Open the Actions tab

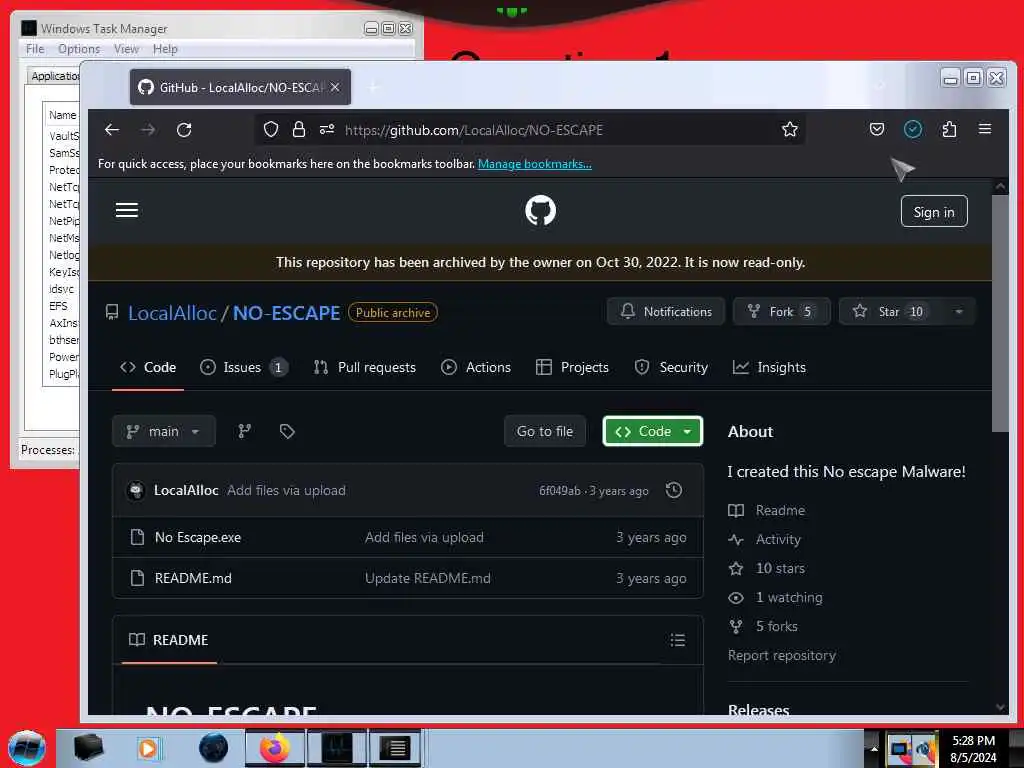tap(476, 367)
